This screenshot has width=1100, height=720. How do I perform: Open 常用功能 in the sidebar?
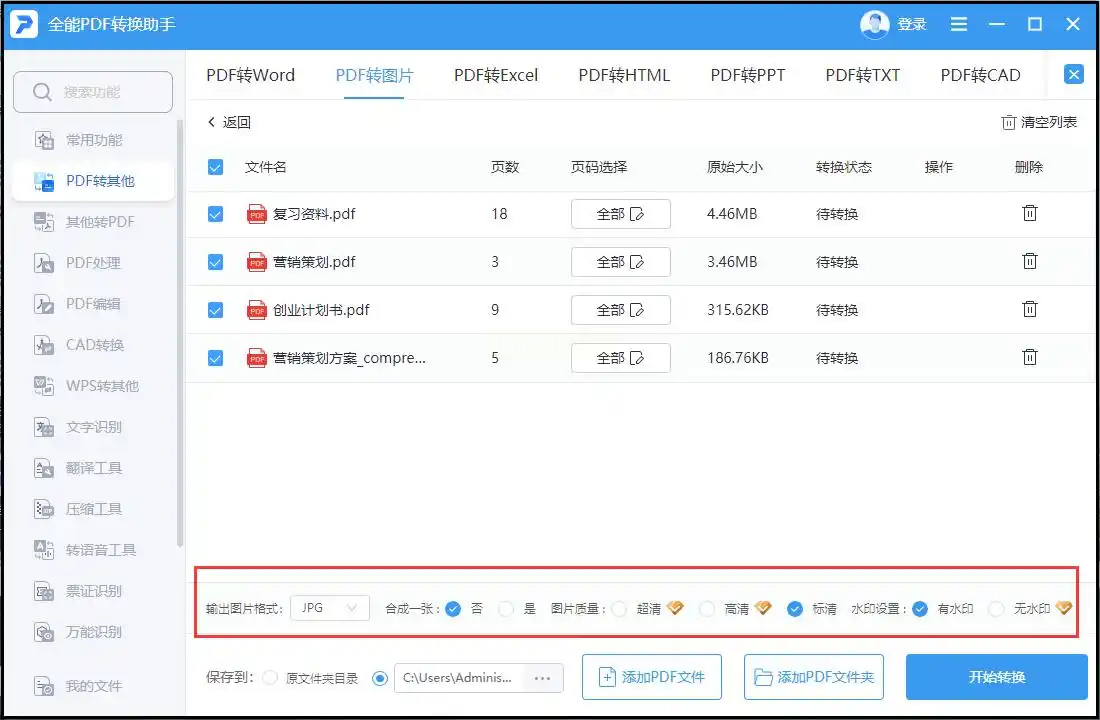(93, 140)
